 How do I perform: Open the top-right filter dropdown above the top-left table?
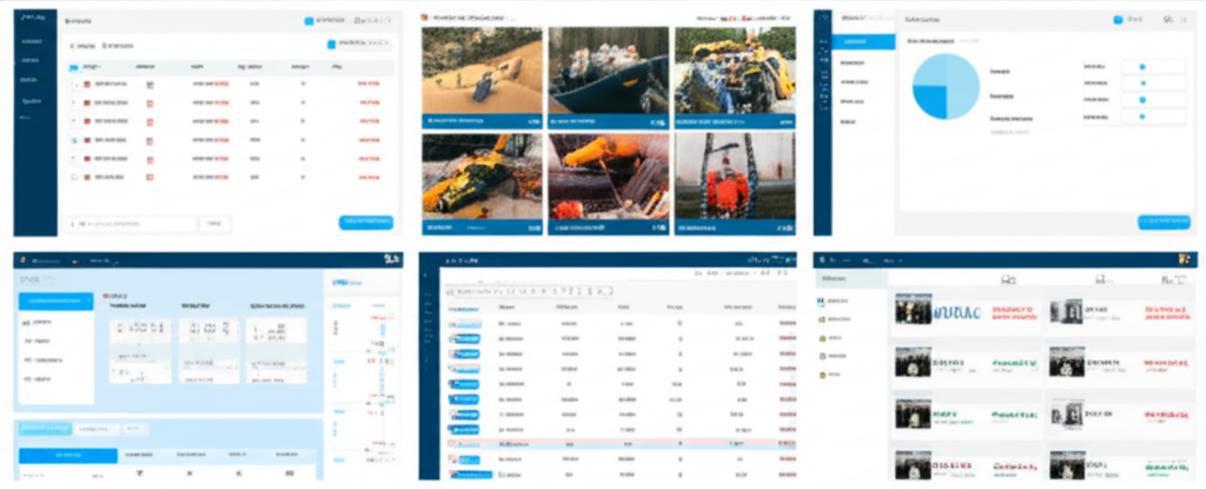pyautogui.click(x=359, y=43)
